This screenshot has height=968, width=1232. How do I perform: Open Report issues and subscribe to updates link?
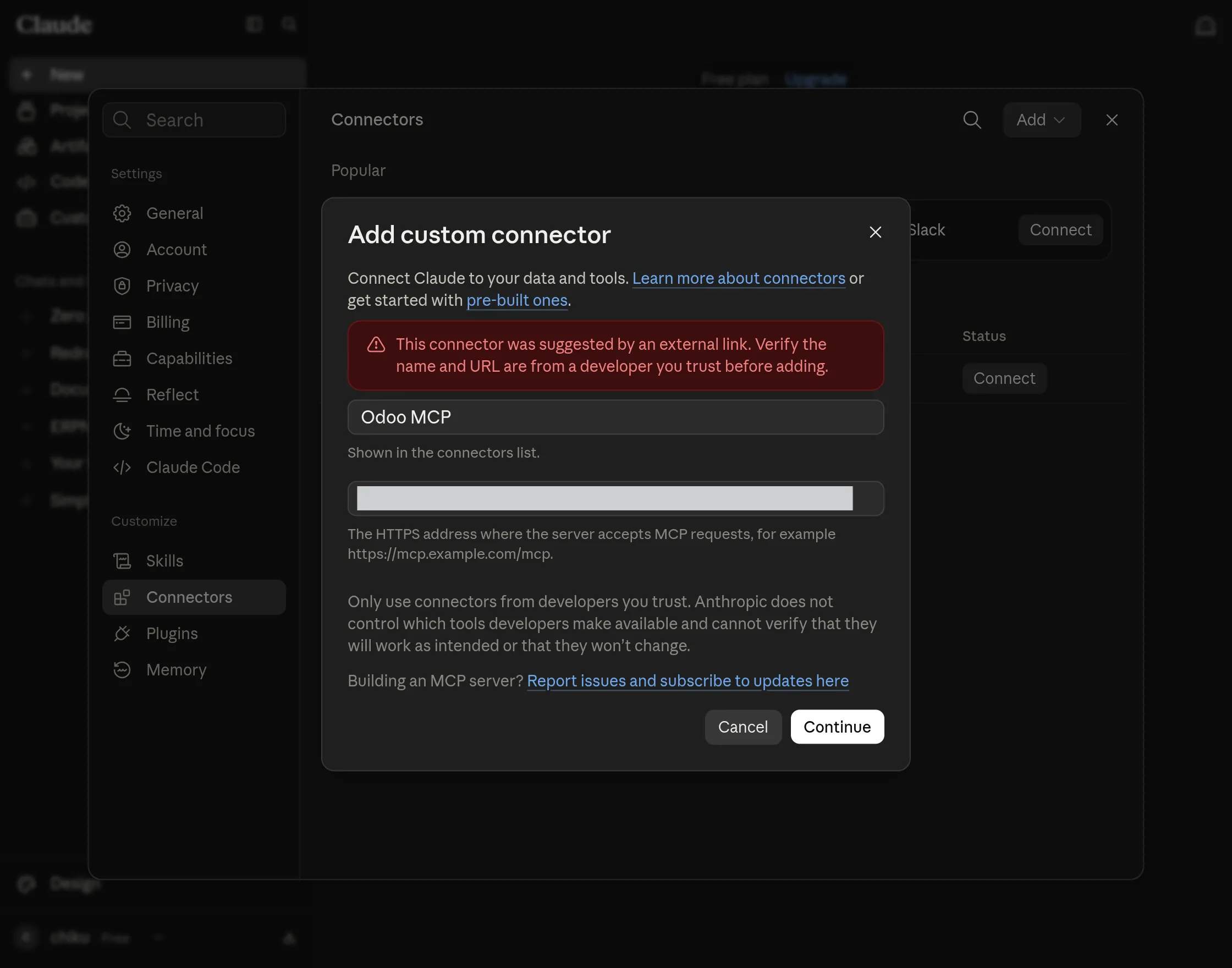(687, 681)
